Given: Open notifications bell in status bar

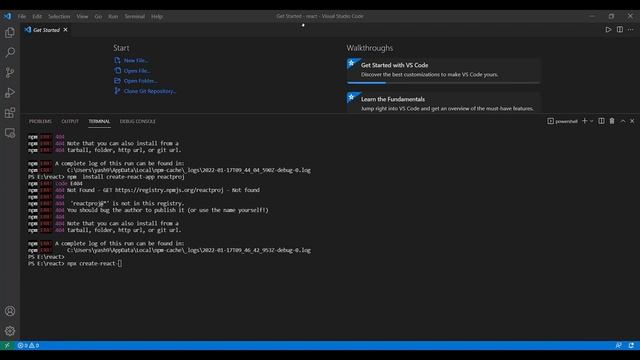Looking at the screenshot, I should [x=631, y=345].
